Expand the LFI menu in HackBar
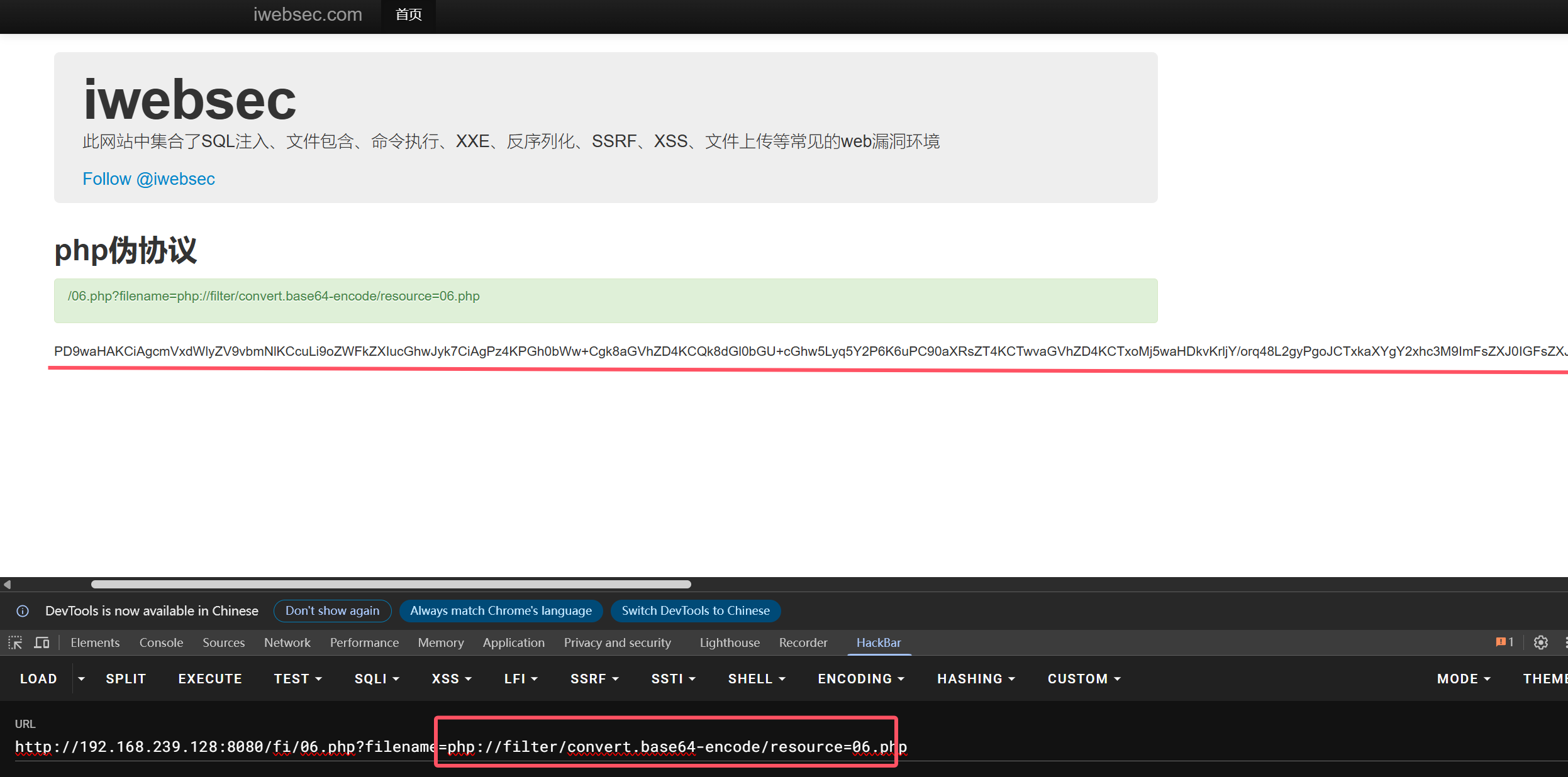This screenshot has width=1568, height=777. click(520, 678)
